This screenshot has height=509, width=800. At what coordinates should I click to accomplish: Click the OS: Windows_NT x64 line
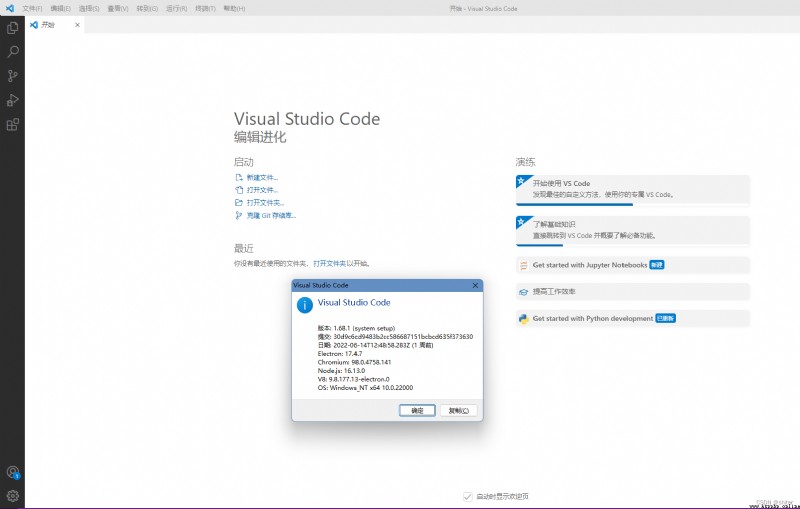click(365, 388)
